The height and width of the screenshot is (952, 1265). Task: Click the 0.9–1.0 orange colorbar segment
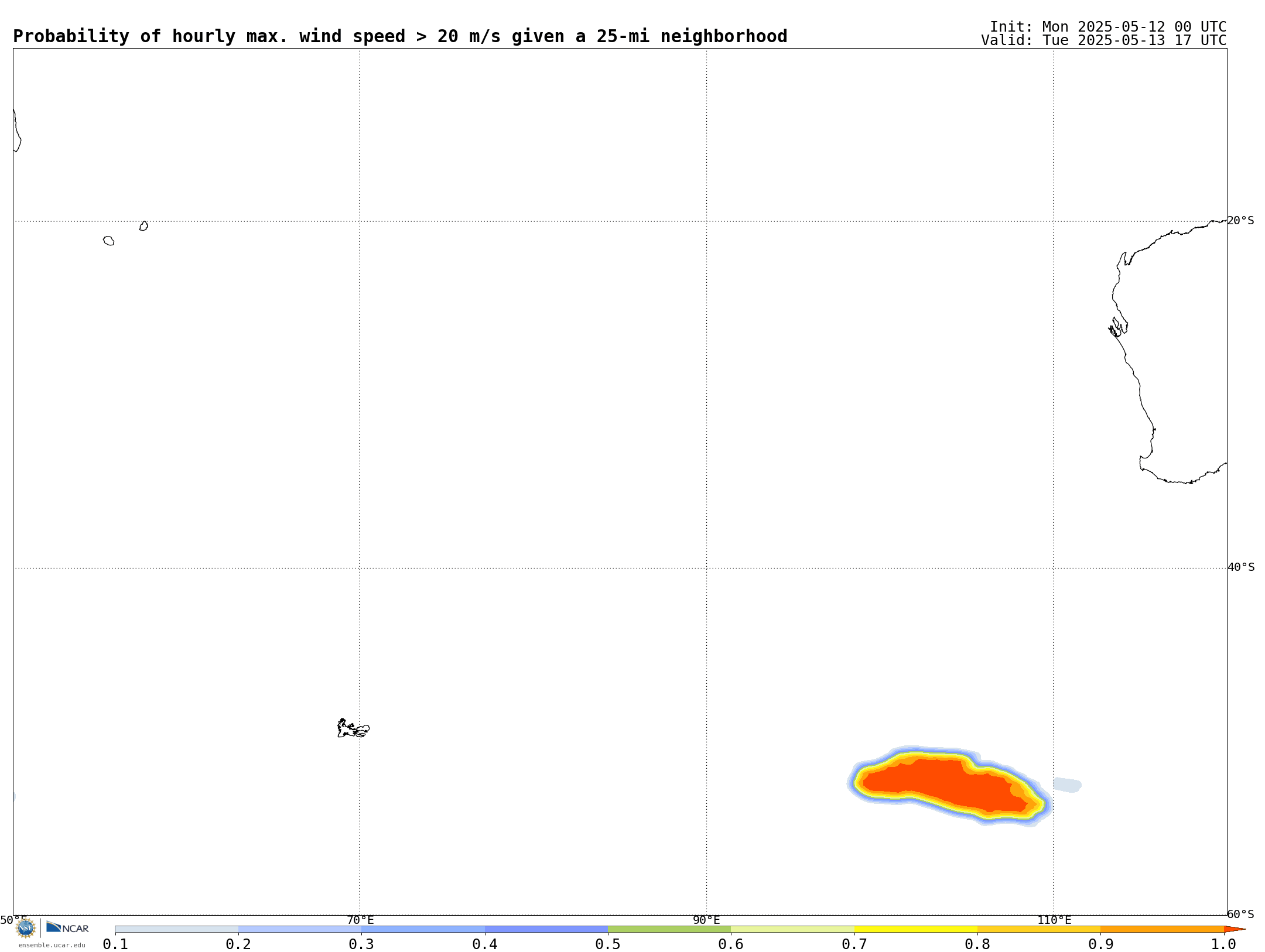[1163, 929]
